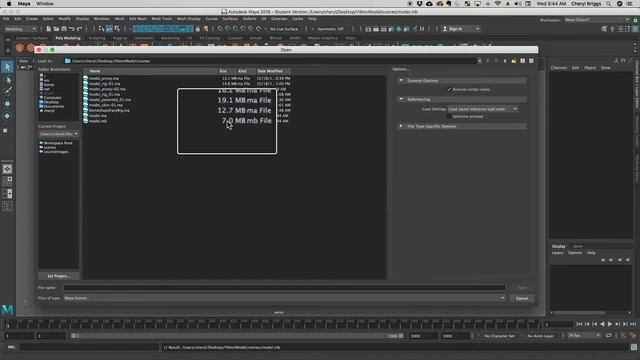Click the orange sphere shelf icon

20,48
